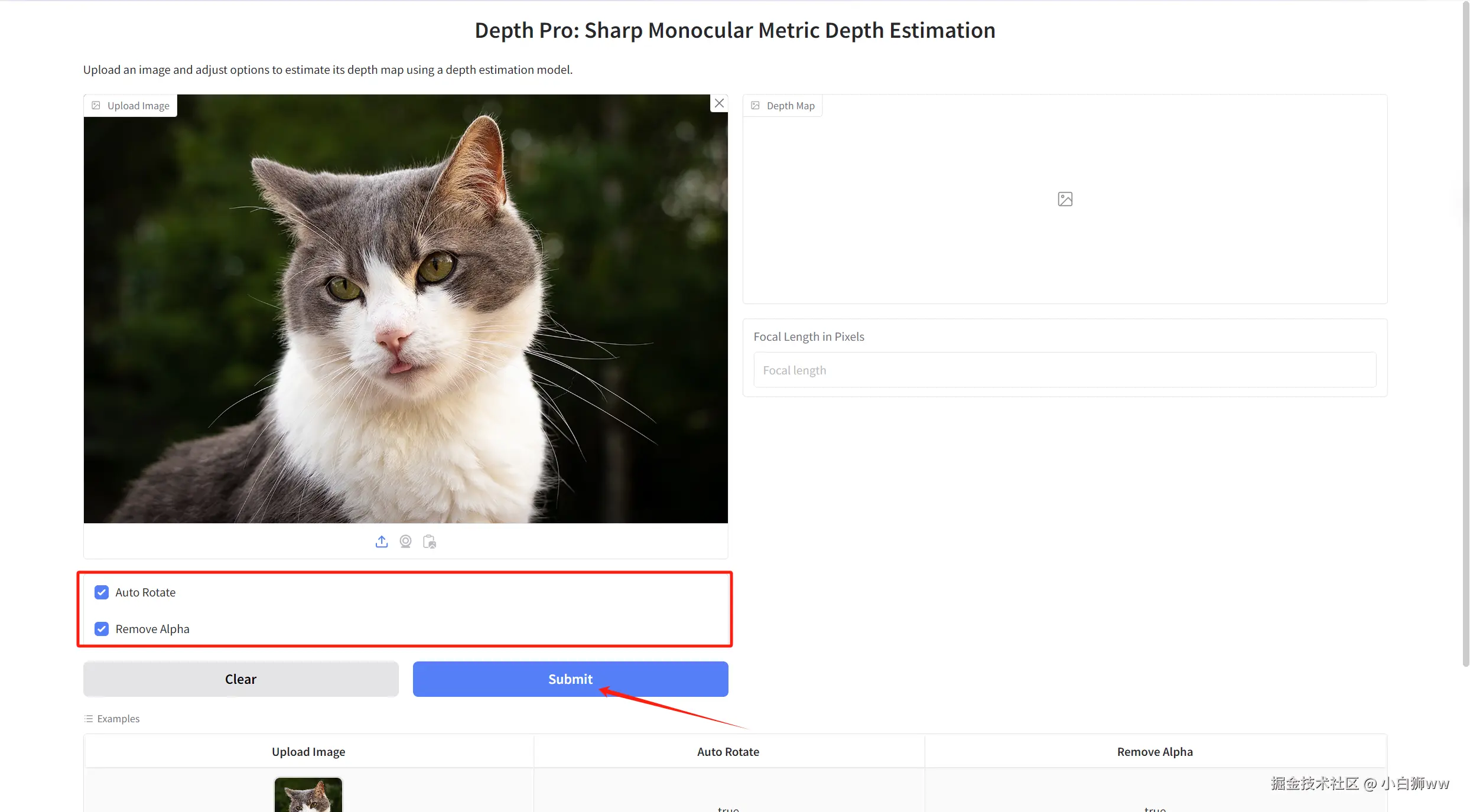Screen dimensions: 1470x812
Task: Click the Upload Image label icon
Action: click(x=96, y=106)
